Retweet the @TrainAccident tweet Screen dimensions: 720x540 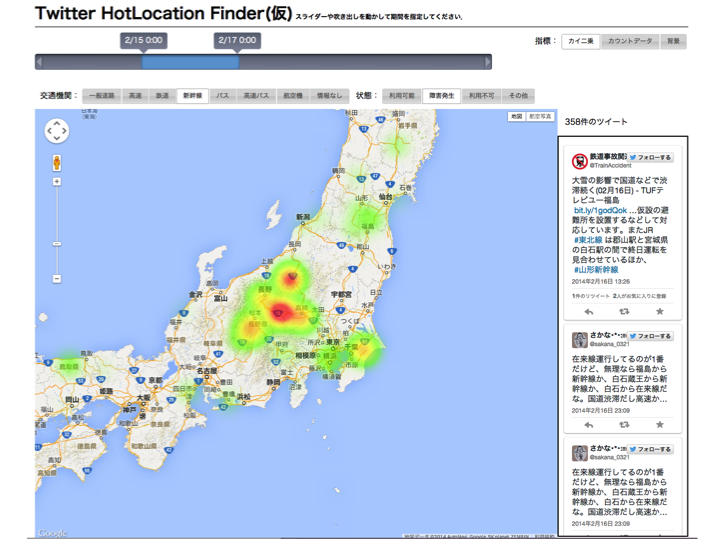624,312
